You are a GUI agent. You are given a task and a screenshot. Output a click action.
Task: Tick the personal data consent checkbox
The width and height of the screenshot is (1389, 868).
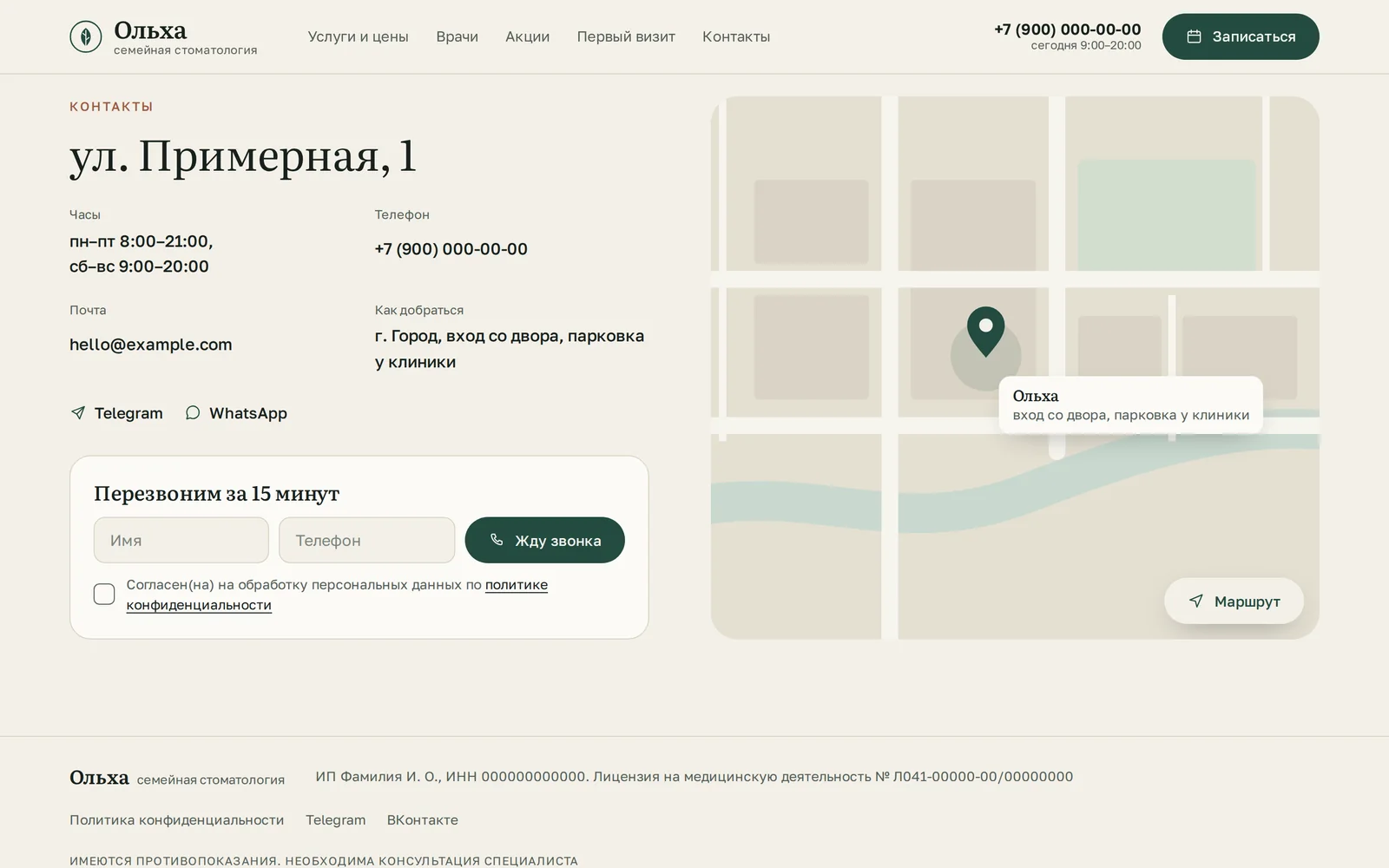[x=104, y=594]
